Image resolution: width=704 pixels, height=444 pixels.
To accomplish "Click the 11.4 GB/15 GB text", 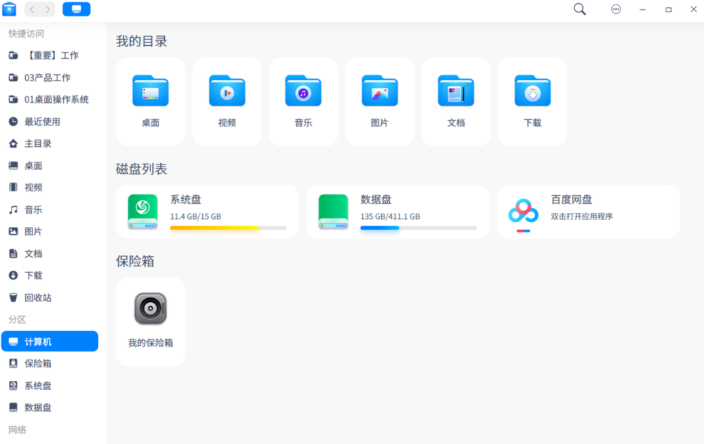I will tap(195, 216).
